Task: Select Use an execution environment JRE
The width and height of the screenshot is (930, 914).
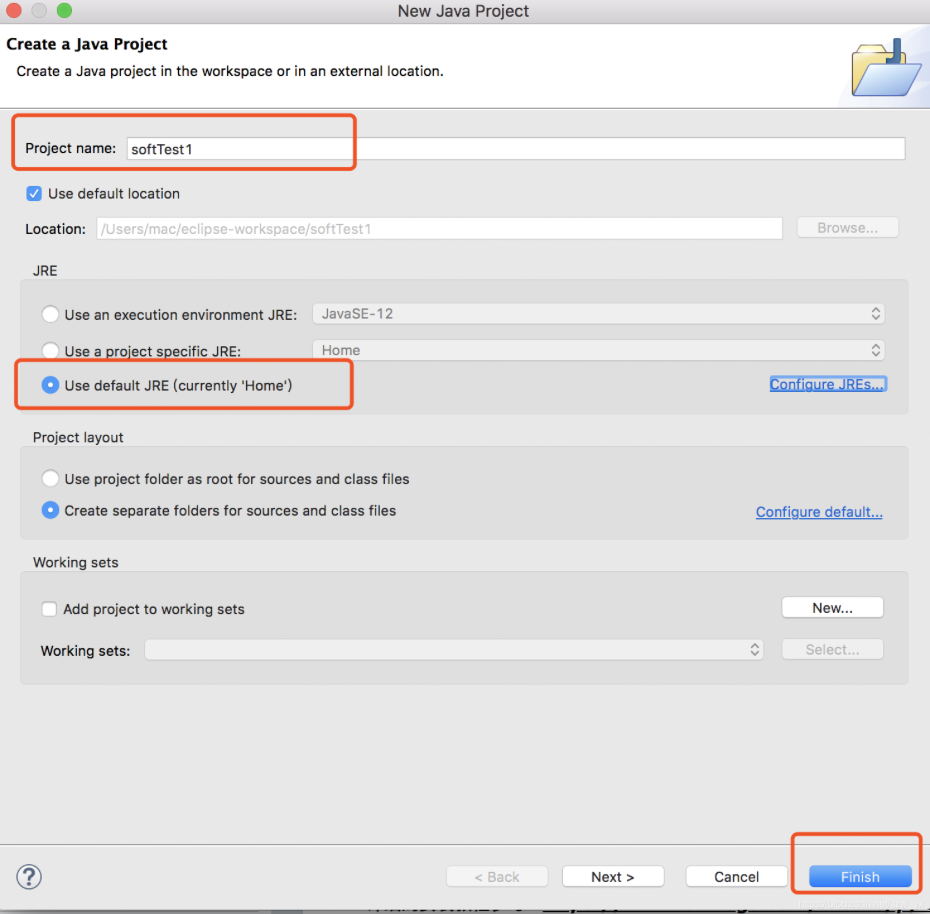Action: click(x=50, y=314)
